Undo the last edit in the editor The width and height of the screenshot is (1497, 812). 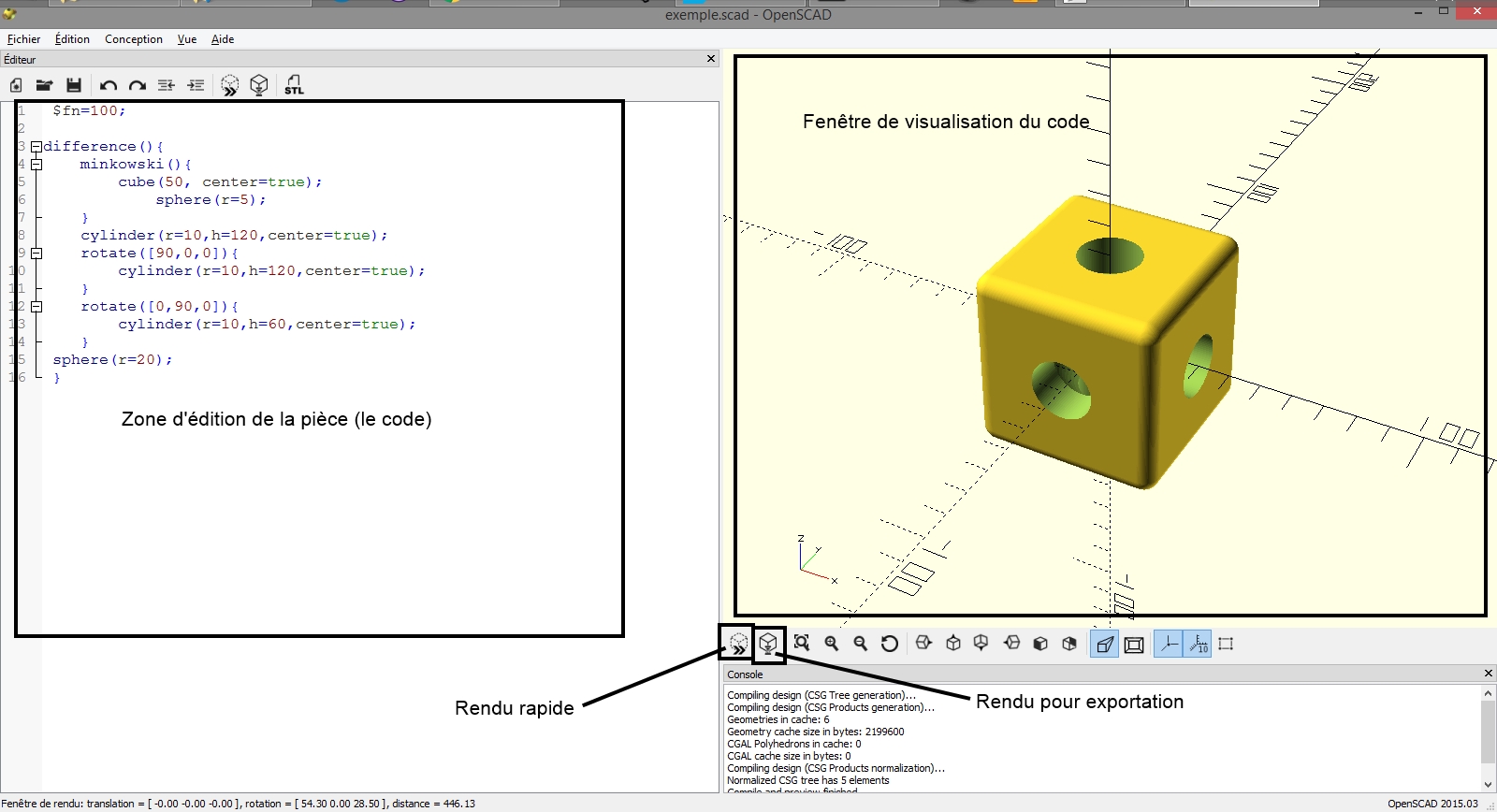point(109,85)
